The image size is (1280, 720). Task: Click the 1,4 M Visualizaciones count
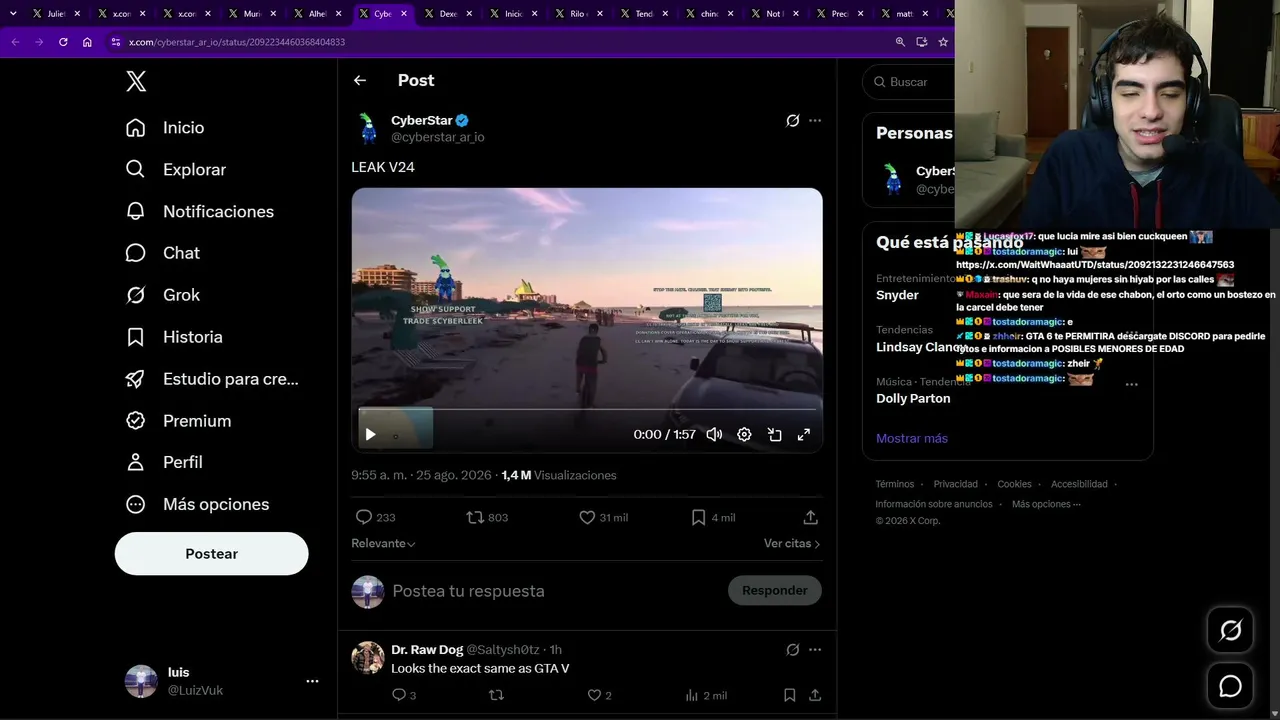[559, 475]
